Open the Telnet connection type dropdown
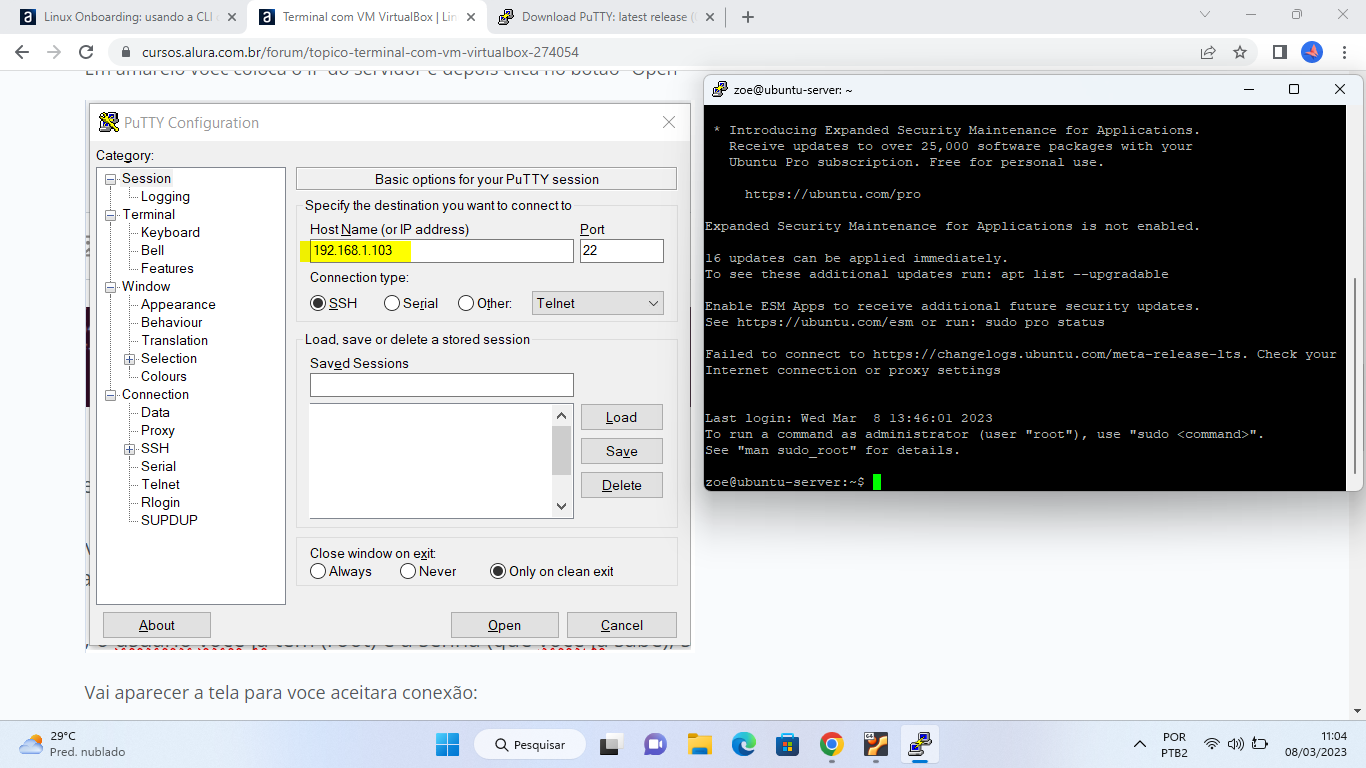This screenshot has height=768, width=1366. [x=598, y=303]
